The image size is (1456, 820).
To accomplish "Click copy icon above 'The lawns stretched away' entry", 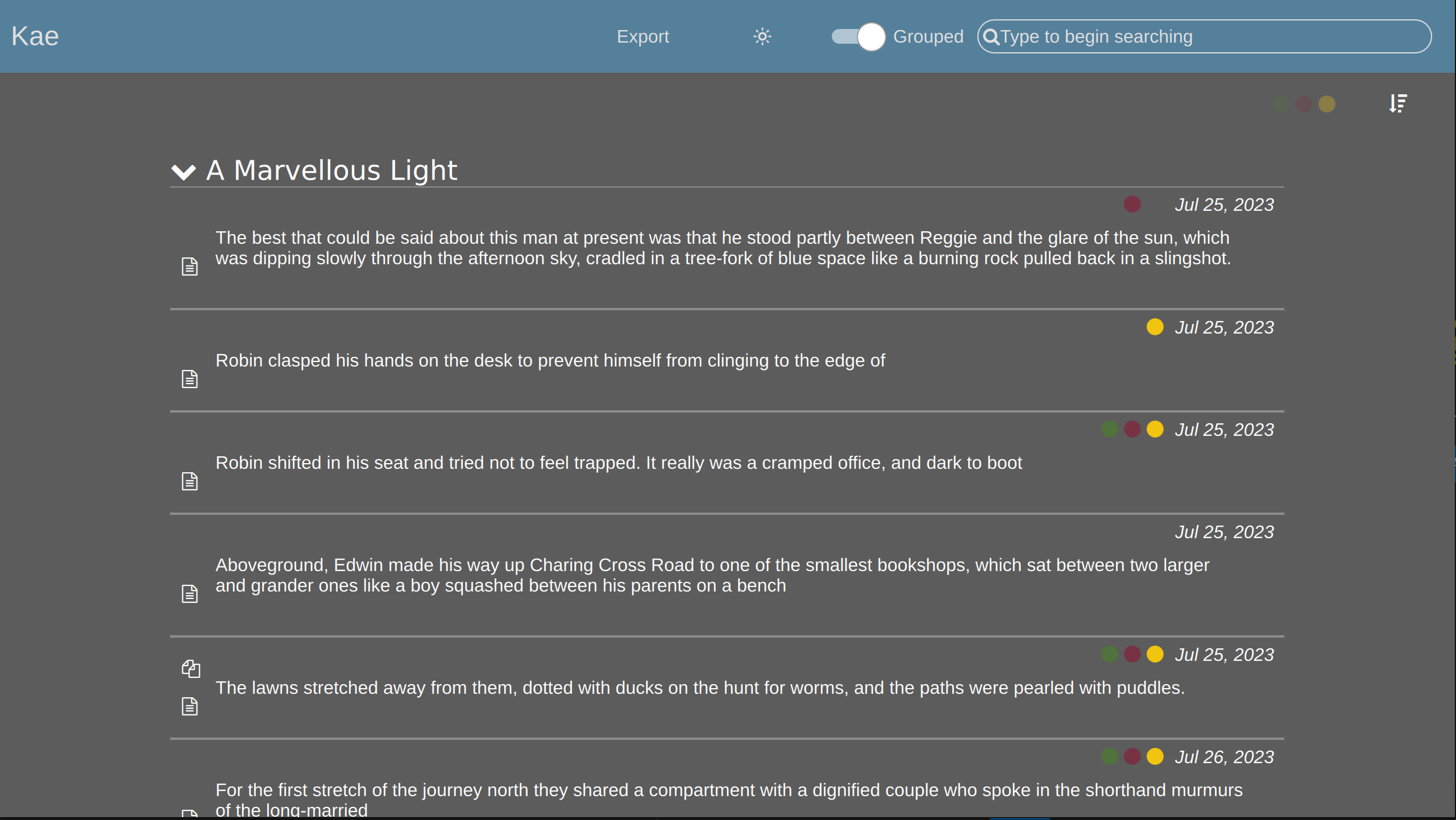I will coord(190,668).
